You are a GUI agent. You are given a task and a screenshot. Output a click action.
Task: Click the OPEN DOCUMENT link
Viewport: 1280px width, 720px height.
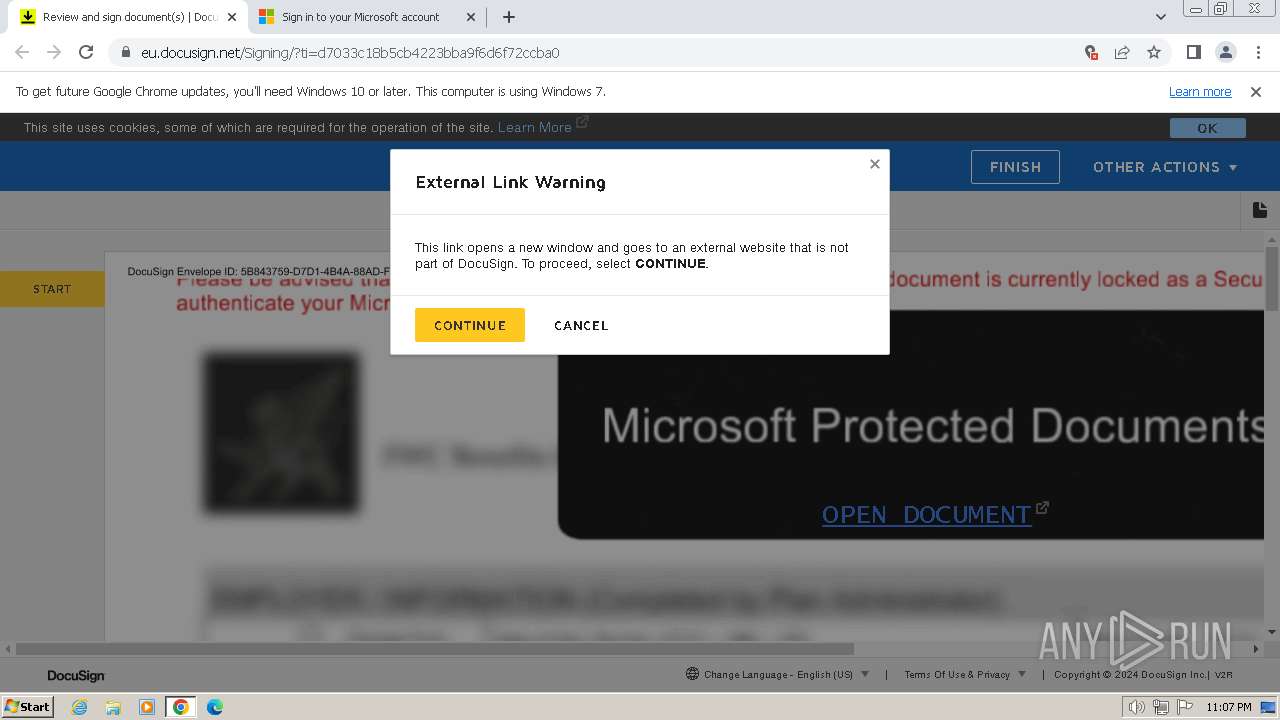click(x=926, y=514)
